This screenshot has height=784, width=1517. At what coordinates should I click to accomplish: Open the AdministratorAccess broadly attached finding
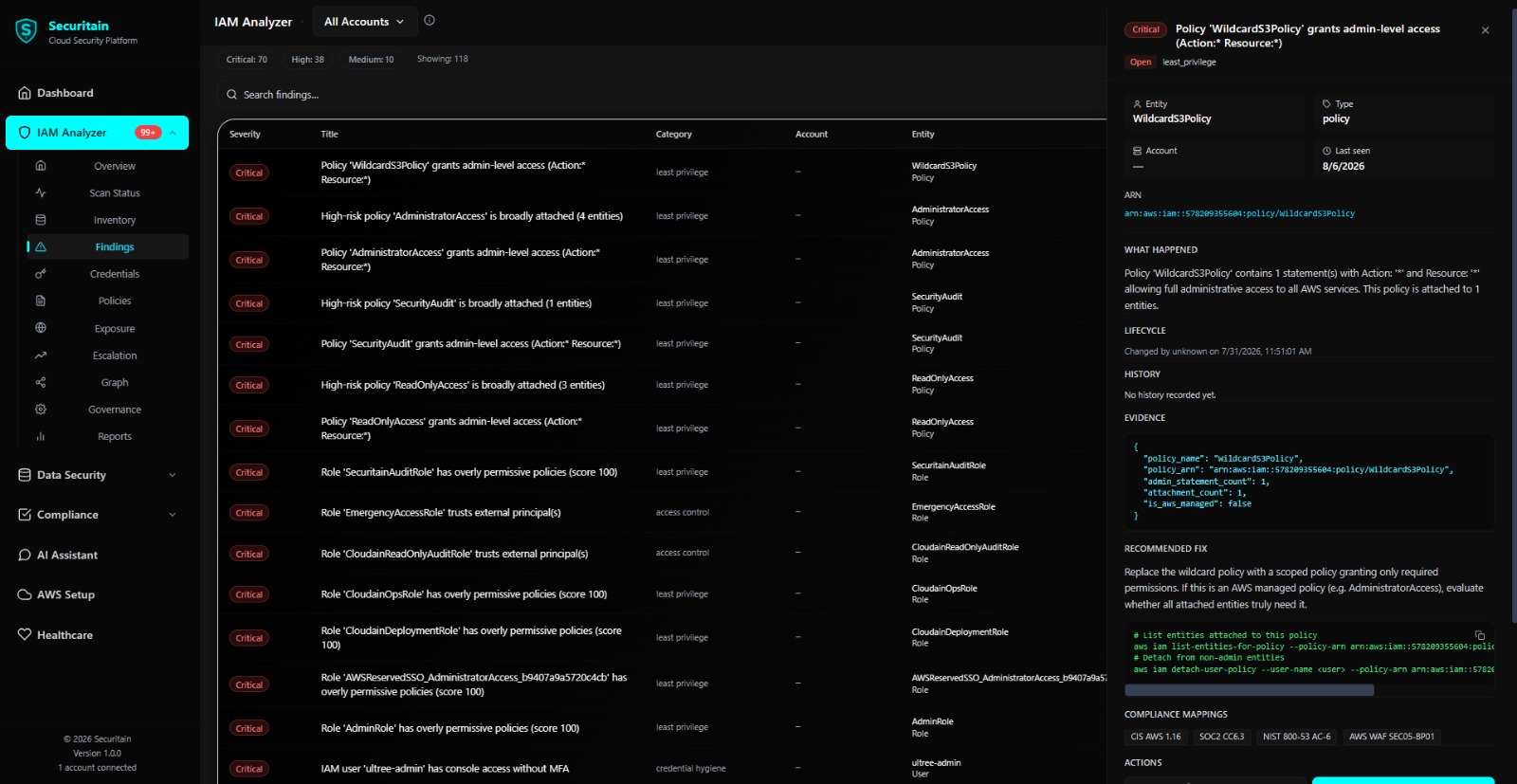click(x=662, y=216)
